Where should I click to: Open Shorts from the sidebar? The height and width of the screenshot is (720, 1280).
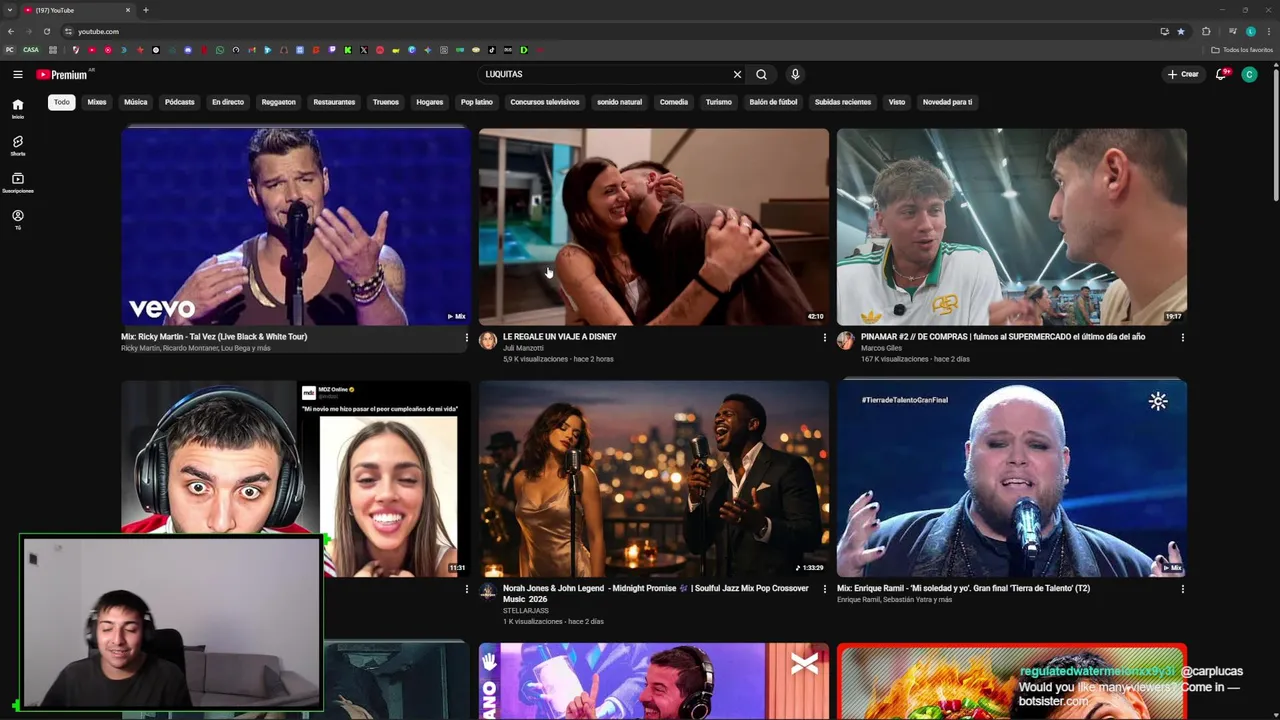click(18, 145)
